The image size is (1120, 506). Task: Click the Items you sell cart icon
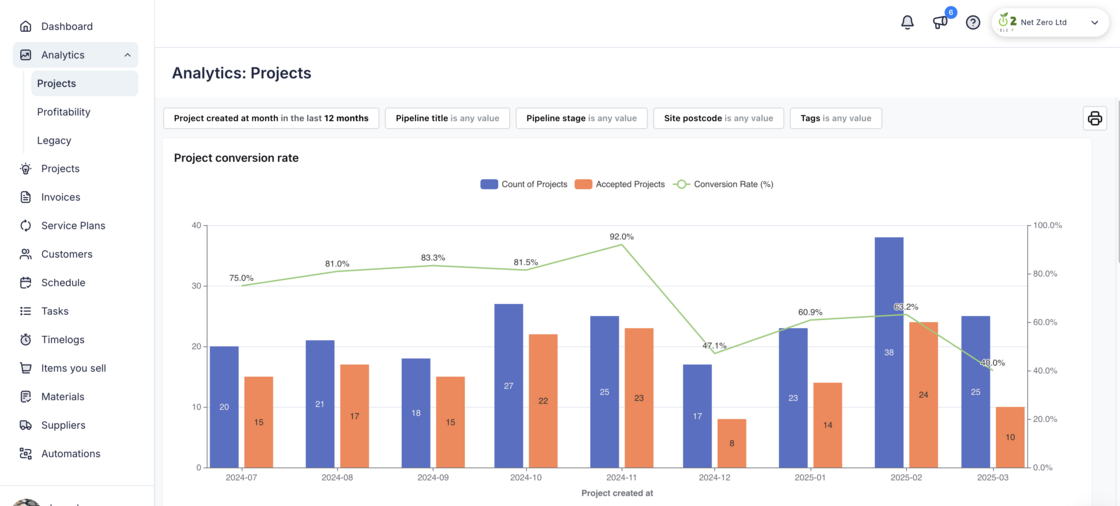(x=26, y=368)
